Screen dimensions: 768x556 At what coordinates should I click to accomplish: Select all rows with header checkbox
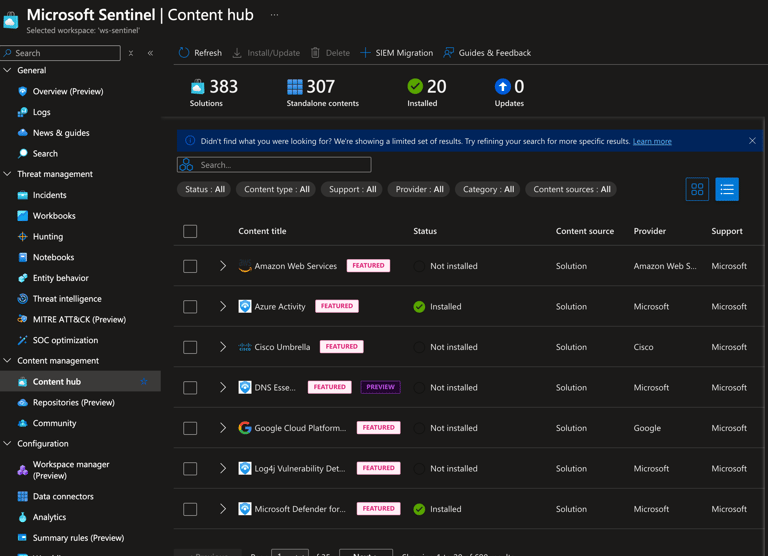click(x=190, y=231)
